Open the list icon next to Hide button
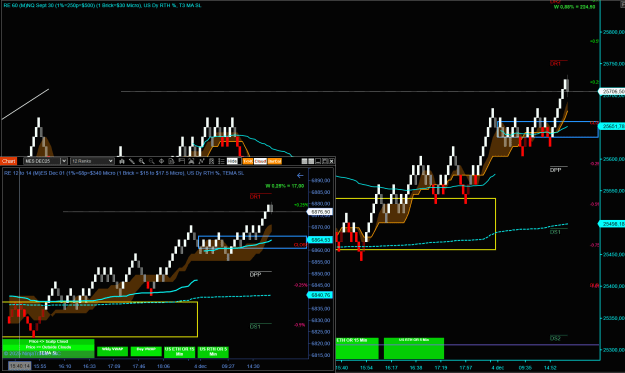This screenshot has width=625, height=373. [221, 161]
